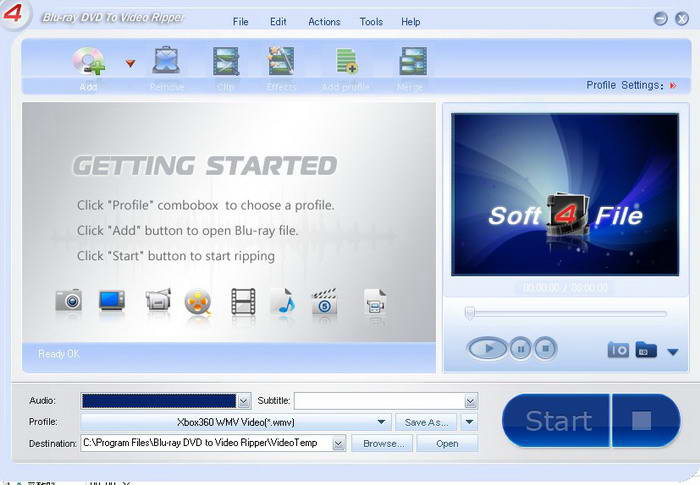Image resolution: width=700 pixels, height=485 pixels.
Task: Open the Profile combo box
Action: click(236, 422)
